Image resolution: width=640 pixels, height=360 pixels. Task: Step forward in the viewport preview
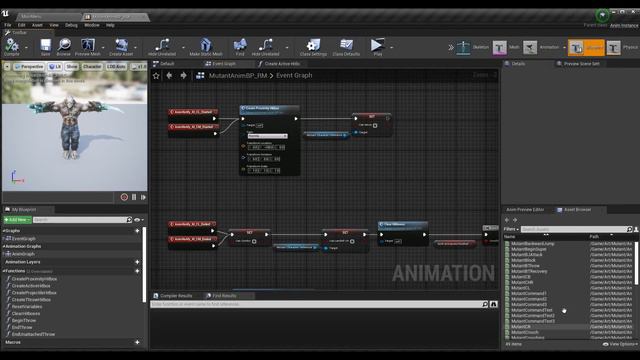click(x=143, y=197)
